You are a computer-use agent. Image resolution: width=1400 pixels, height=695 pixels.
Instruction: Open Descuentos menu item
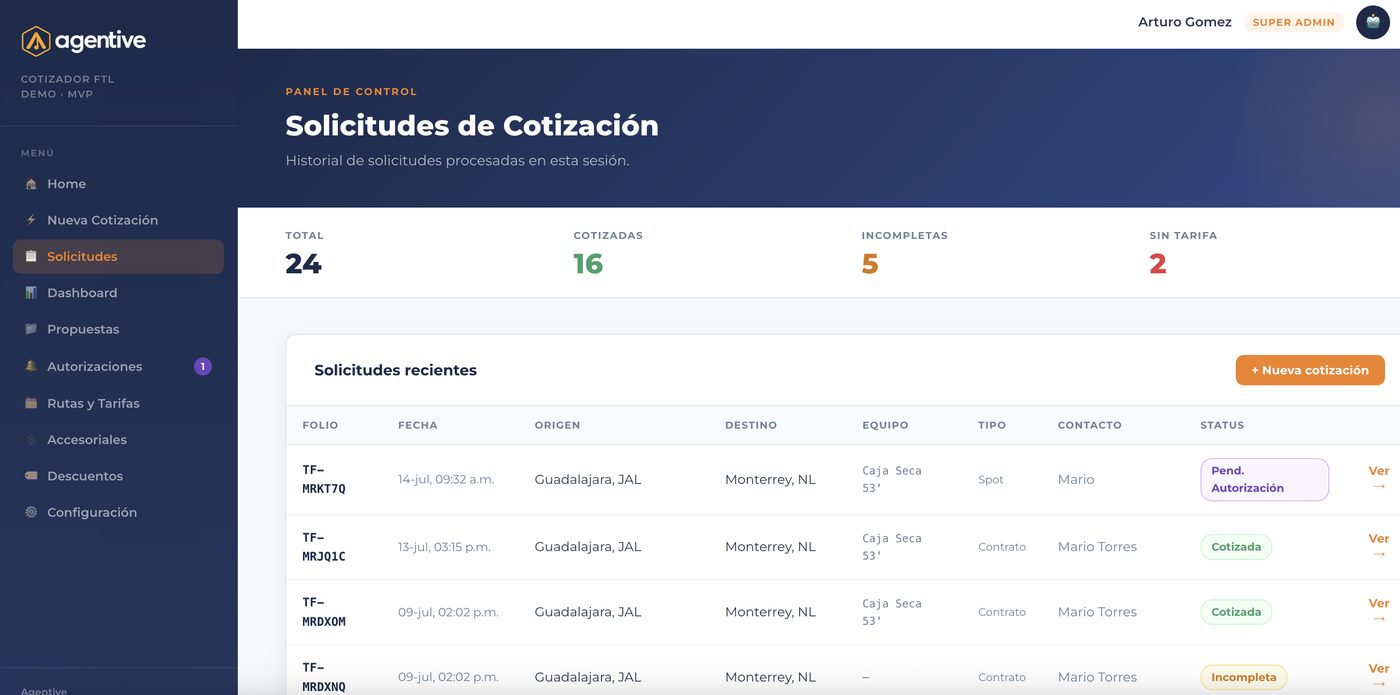coord(118,476)
